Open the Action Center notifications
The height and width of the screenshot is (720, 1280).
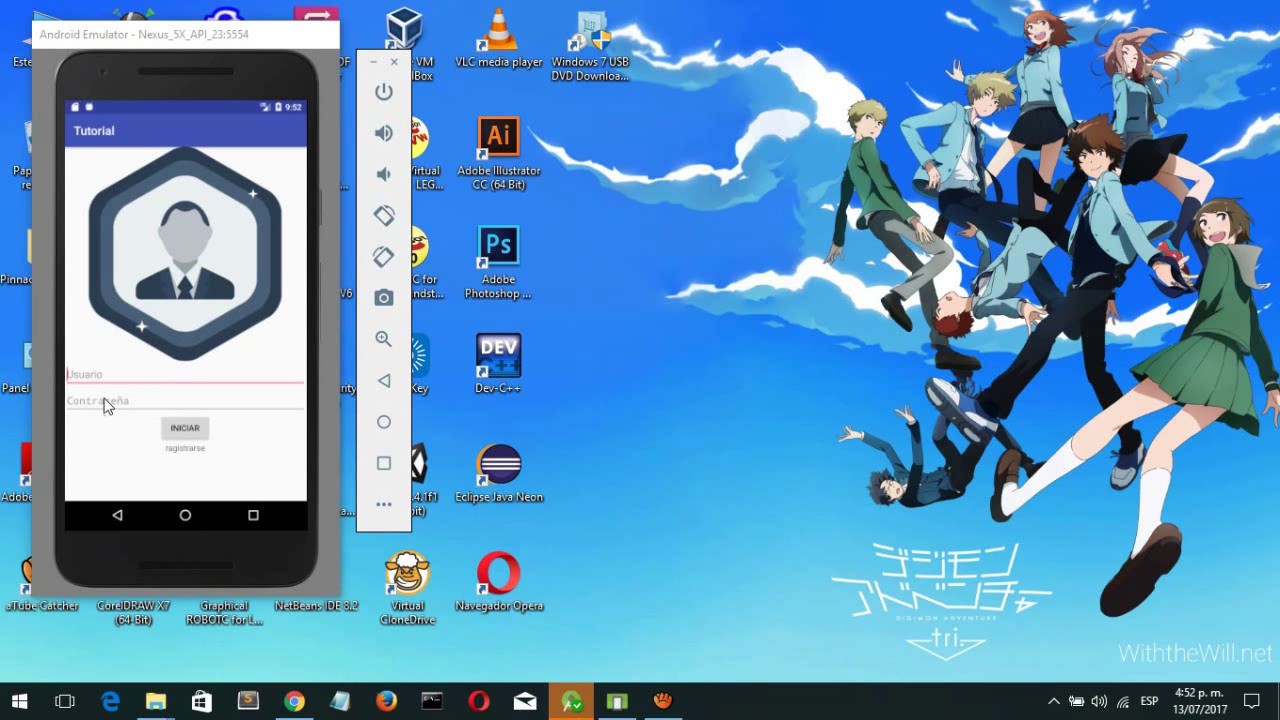[x=1252, y=701]
